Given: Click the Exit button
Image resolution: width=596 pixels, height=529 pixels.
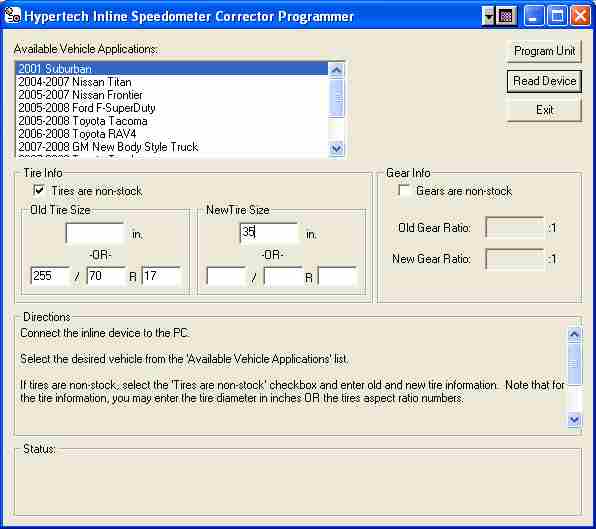Looking at the screenshot, I should point(544,110).
